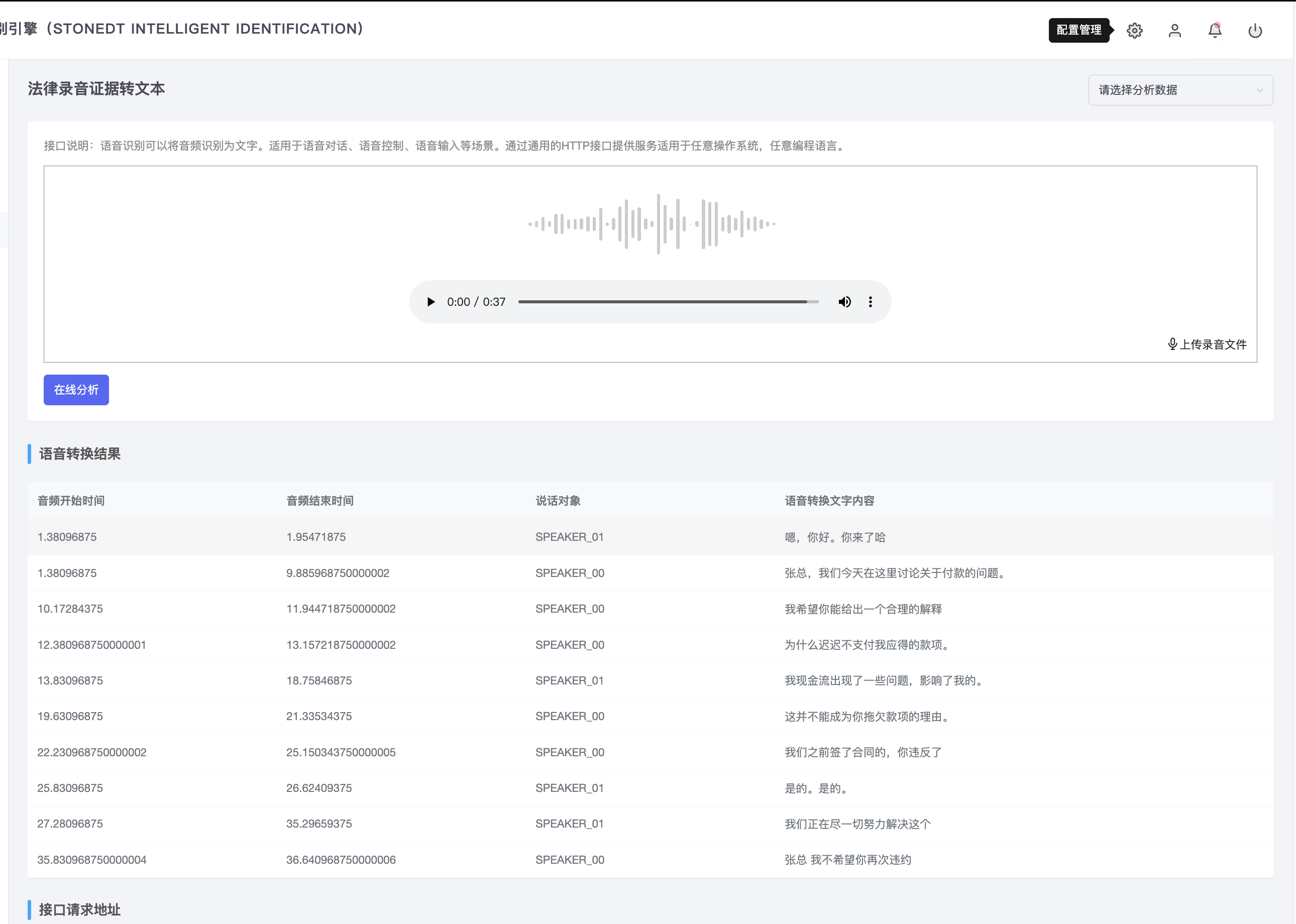Click the power logout icon
Viewport: 1296px width, 924px height.
tap(1254, 31)
